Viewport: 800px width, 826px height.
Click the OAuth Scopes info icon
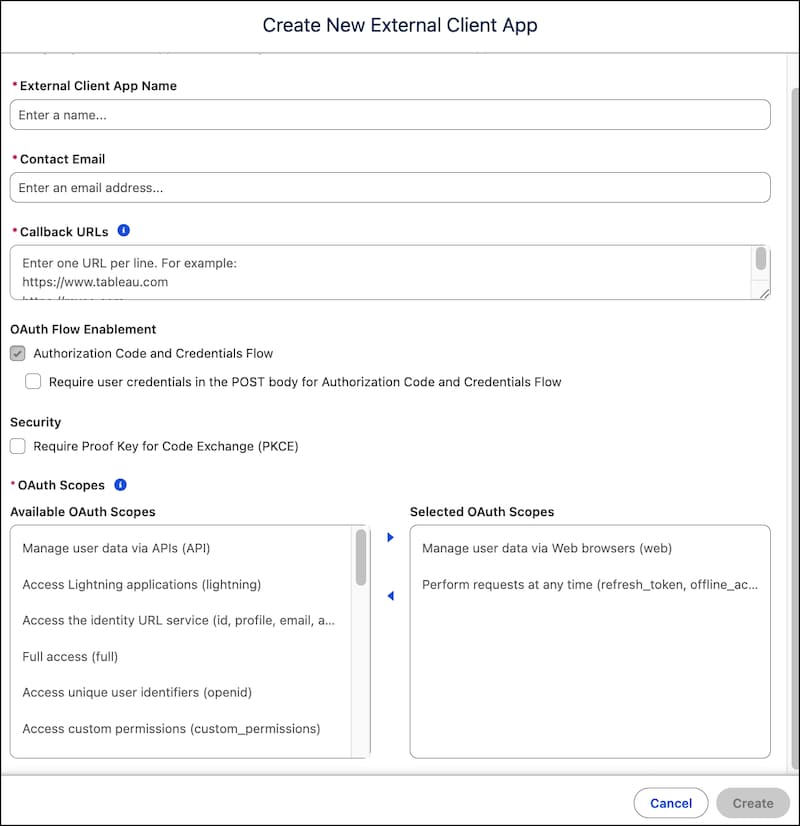tap(121, 485)
